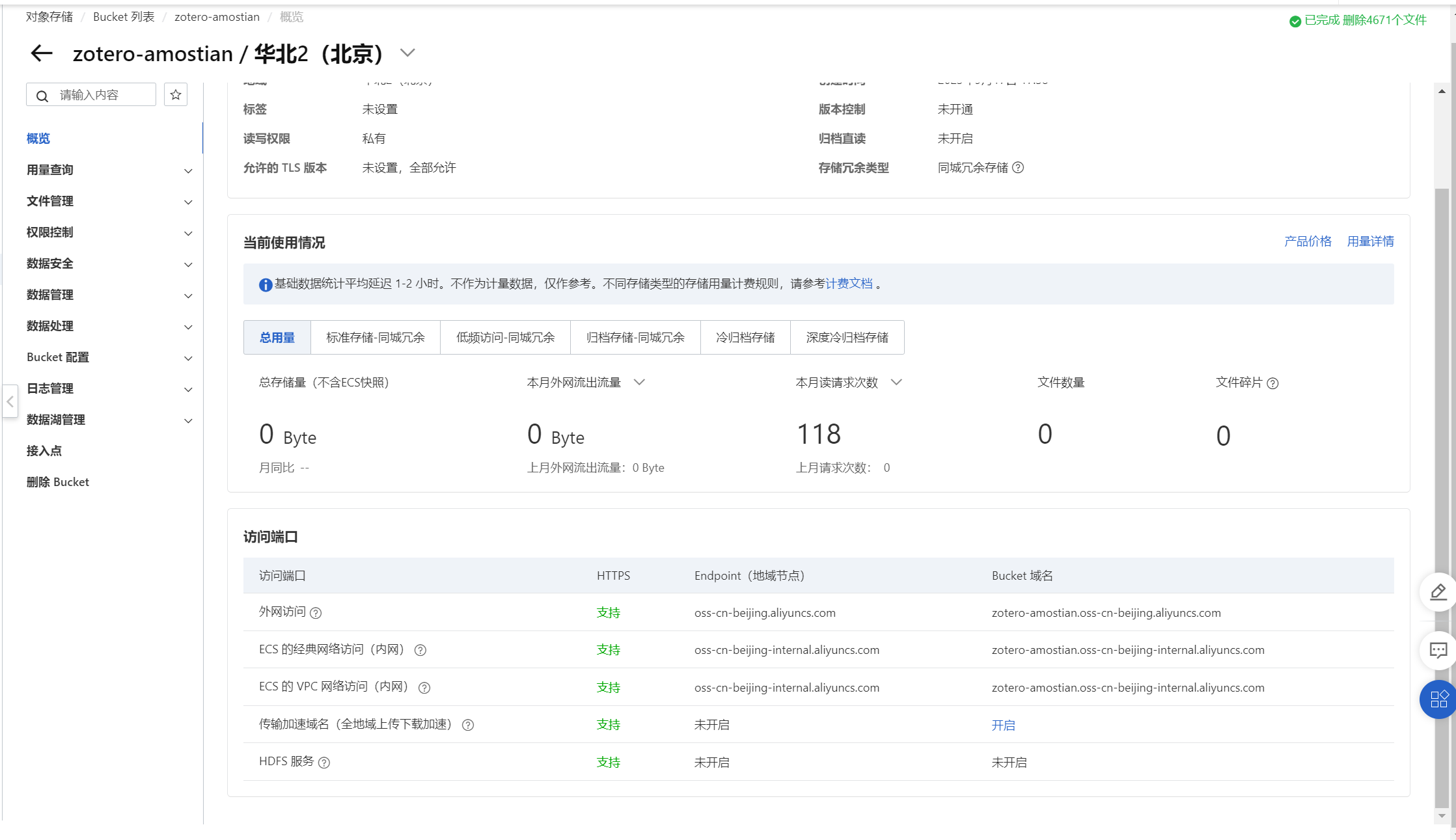The height and width of the screenshot is (840, 1456).
Task: Click help icon beside ECS 的经典网络访问
Action: pyautogui.click(x=420, y=650)
